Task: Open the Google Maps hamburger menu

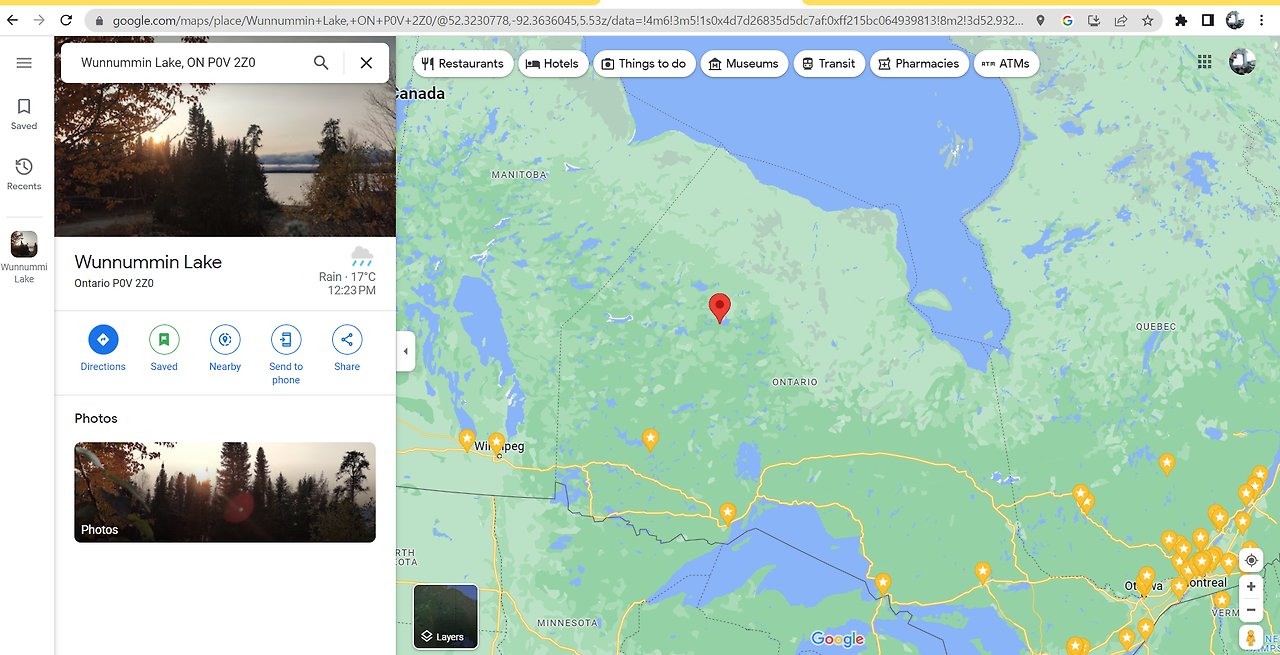Action: [x=24, y=63]
